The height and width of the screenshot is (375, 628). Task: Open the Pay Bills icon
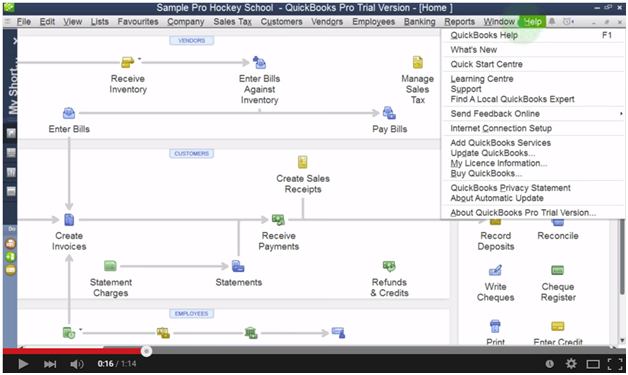389,113
